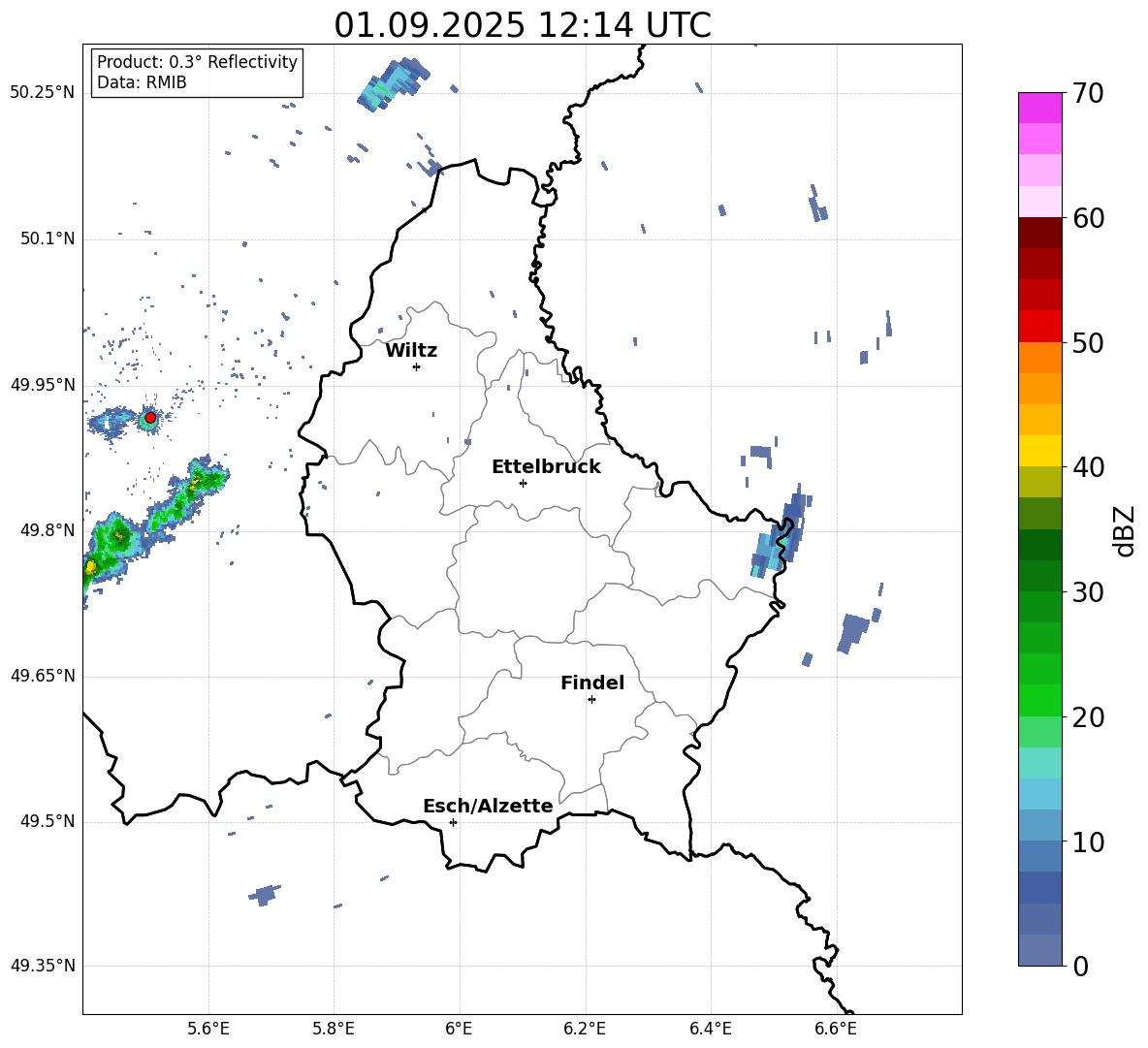Screen dimensions: 1148x1048
Task: Click the 49.35°N latitude label
Action: click(x=43, y=966)
